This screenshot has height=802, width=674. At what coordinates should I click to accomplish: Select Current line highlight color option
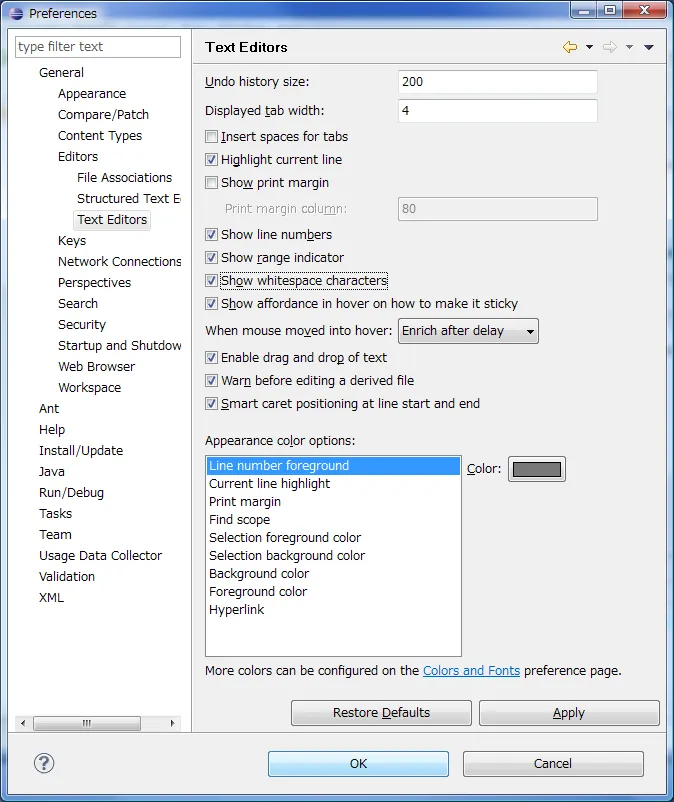tap(333, 483)
